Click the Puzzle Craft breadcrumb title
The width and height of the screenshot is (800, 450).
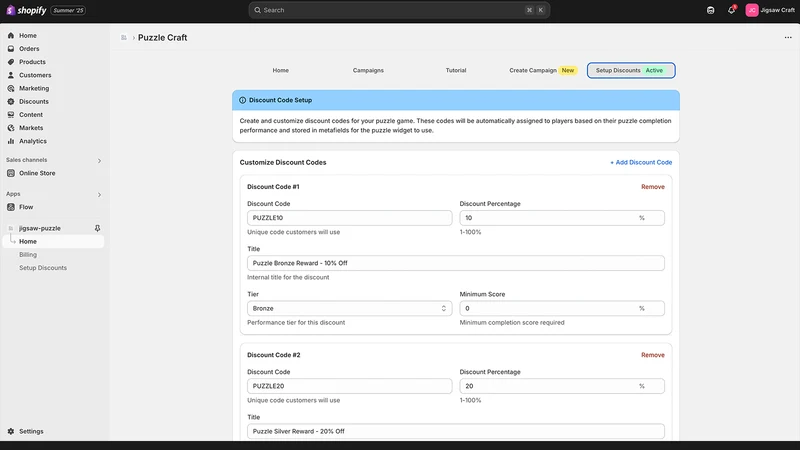(x=162, y=38)
